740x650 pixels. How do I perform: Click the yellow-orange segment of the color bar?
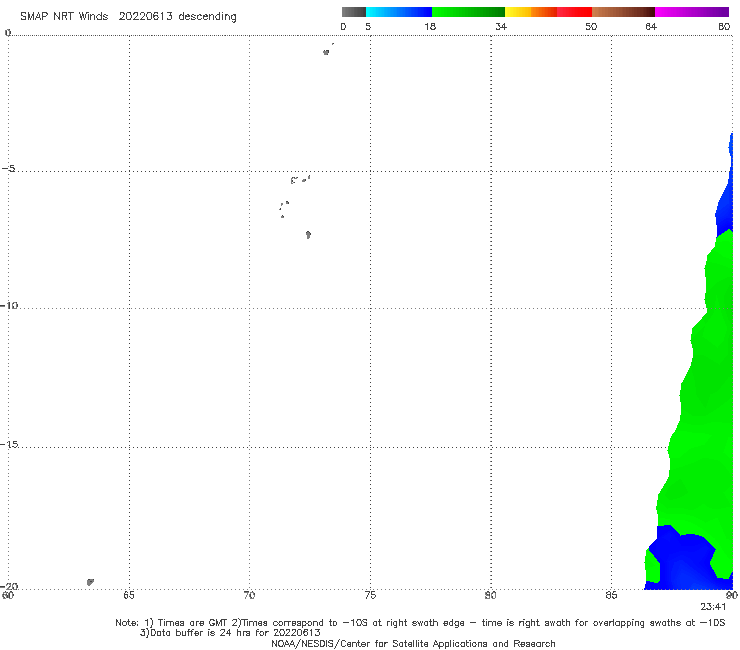coord(531,12)
